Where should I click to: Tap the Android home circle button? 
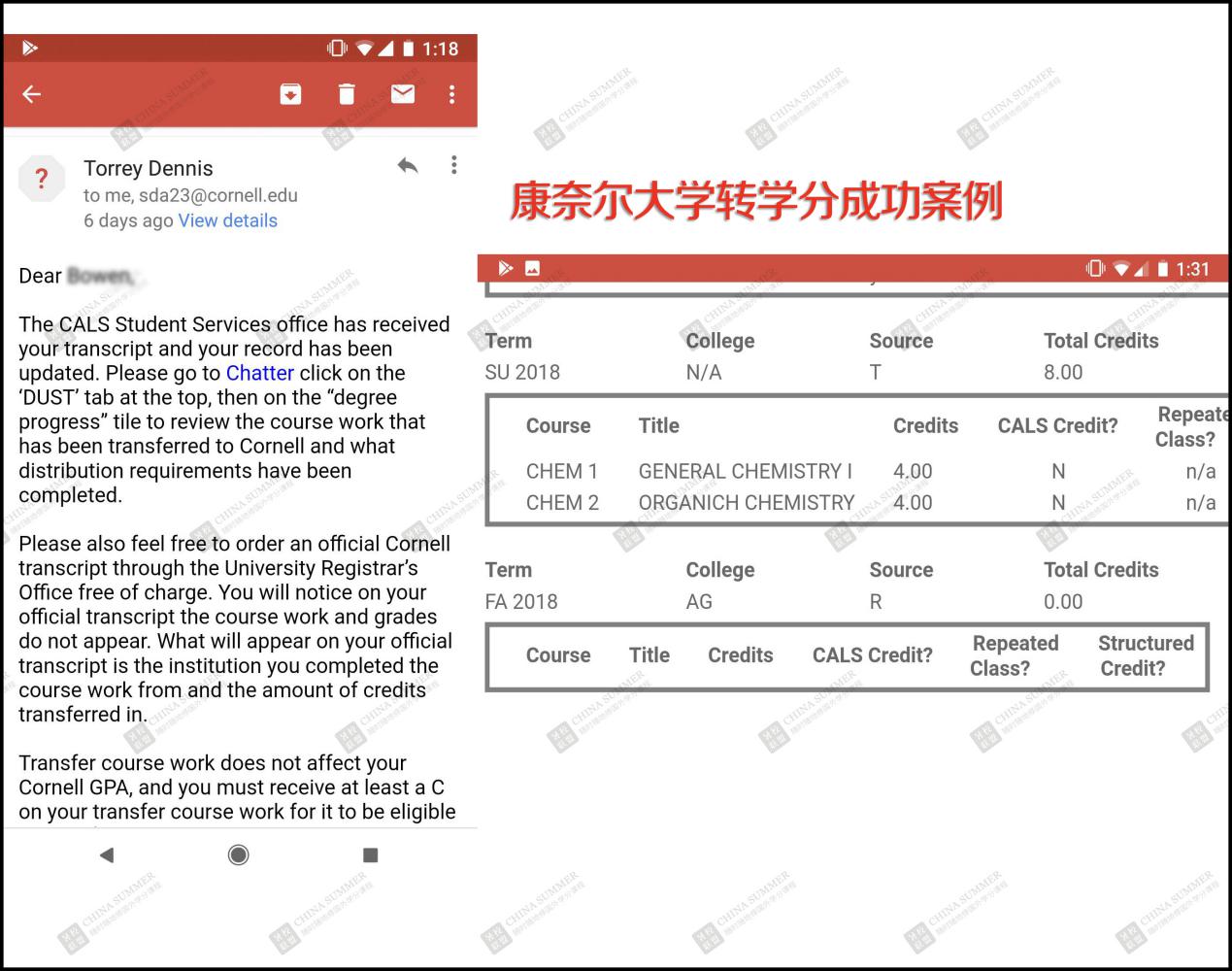pos(238,854)
